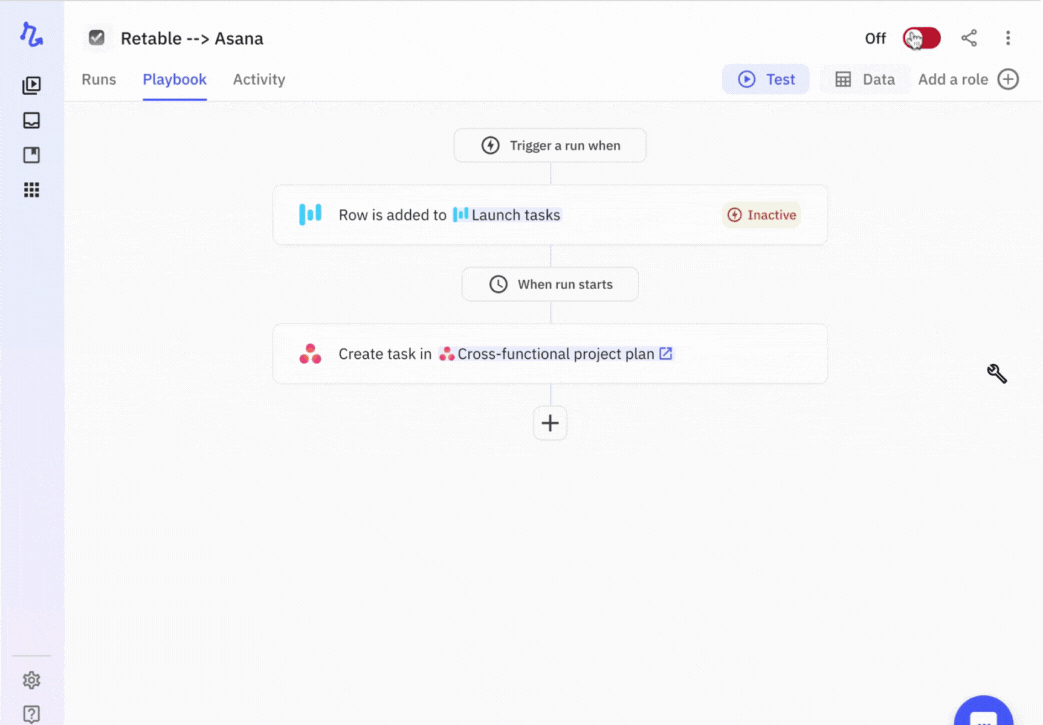1043x725 pixels.
Task: Click the Relay logo in the sidebar
Action: [x=31, y=35]
